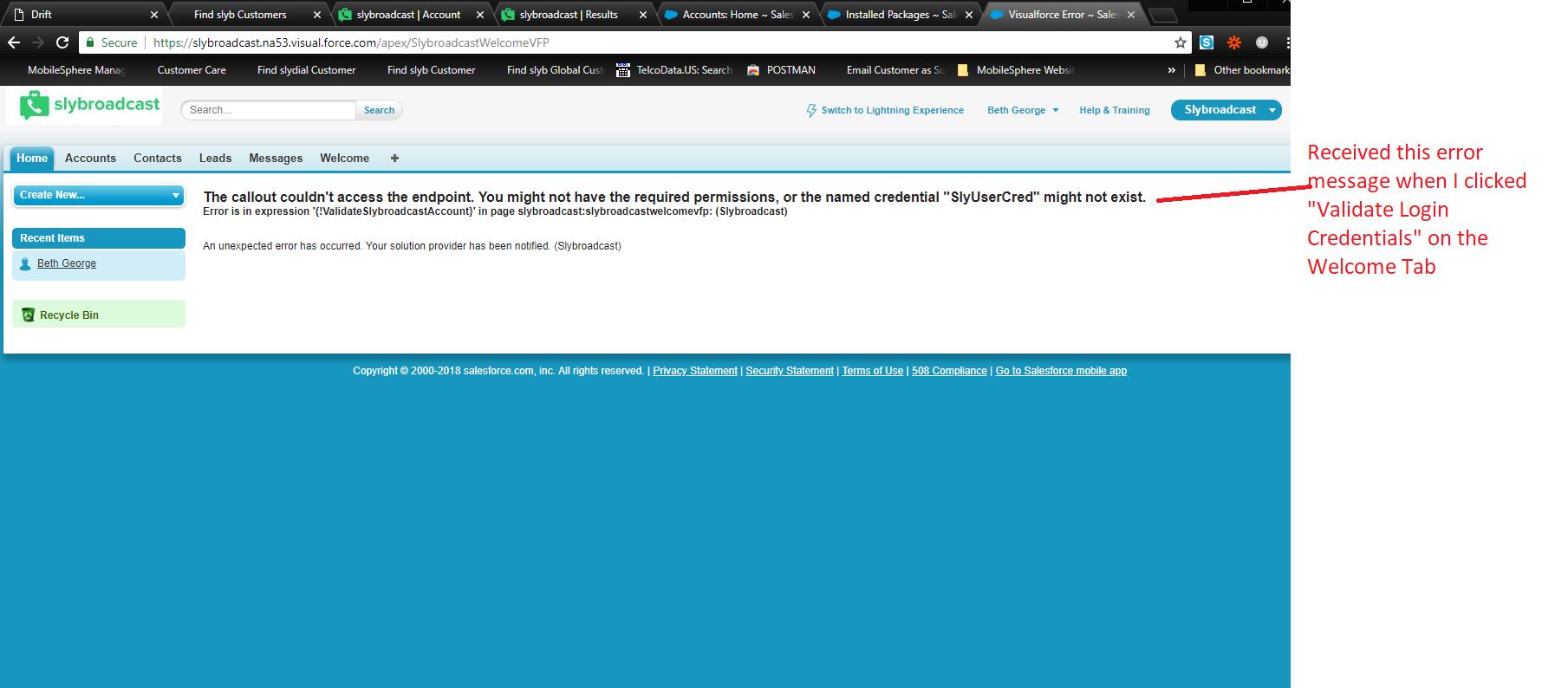Open Help & Training link
The image size is (1568, 688).
pyautogui.click(x=1114, y=110)
